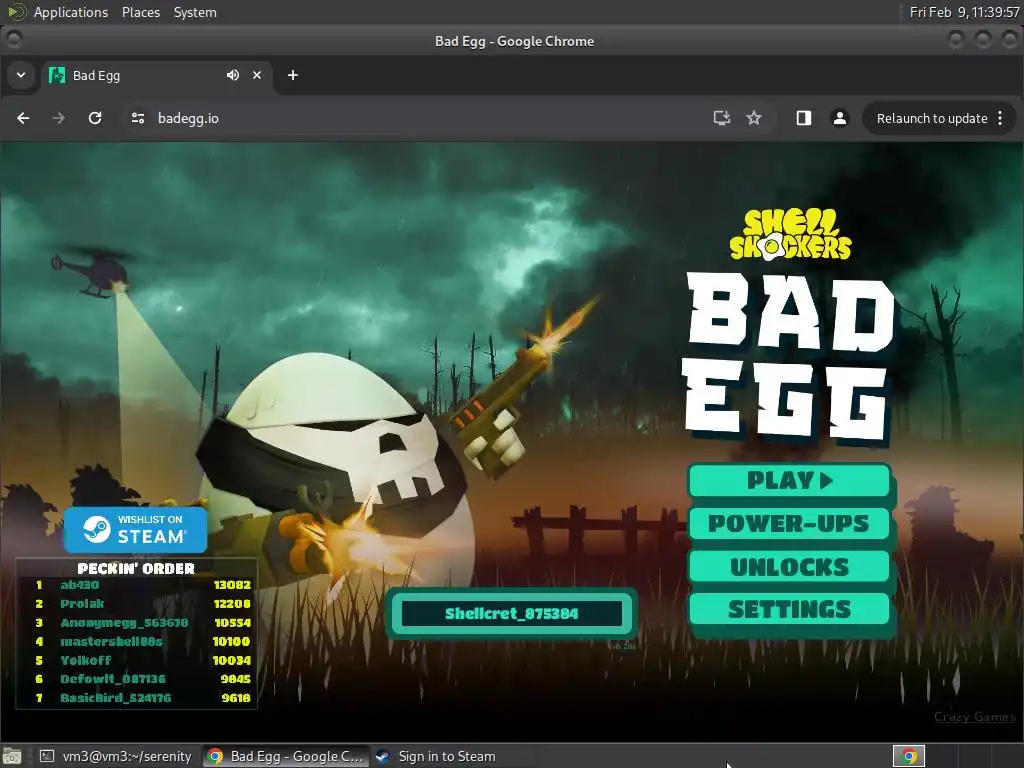Open the Places menu
Viewport: 1024px width, 768px height.
[141, 12]
